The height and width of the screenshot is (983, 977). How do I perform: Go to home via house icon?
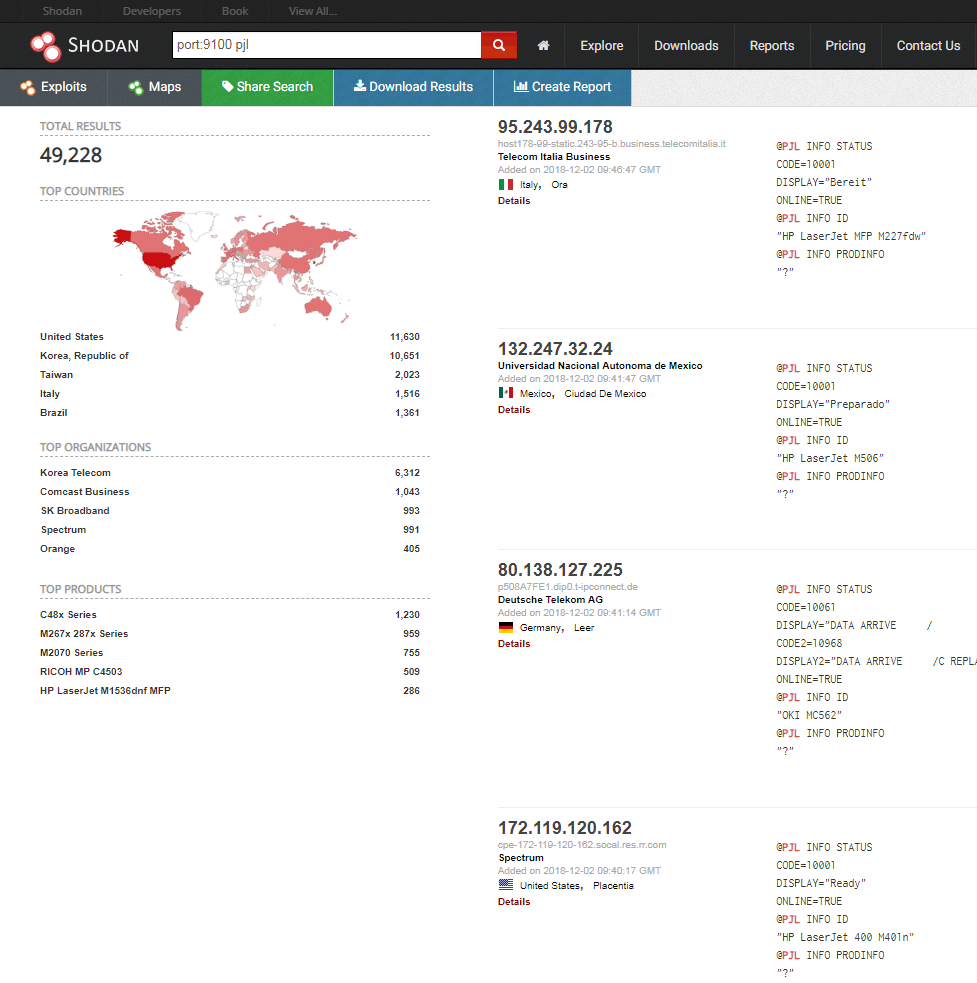(543, 45)
